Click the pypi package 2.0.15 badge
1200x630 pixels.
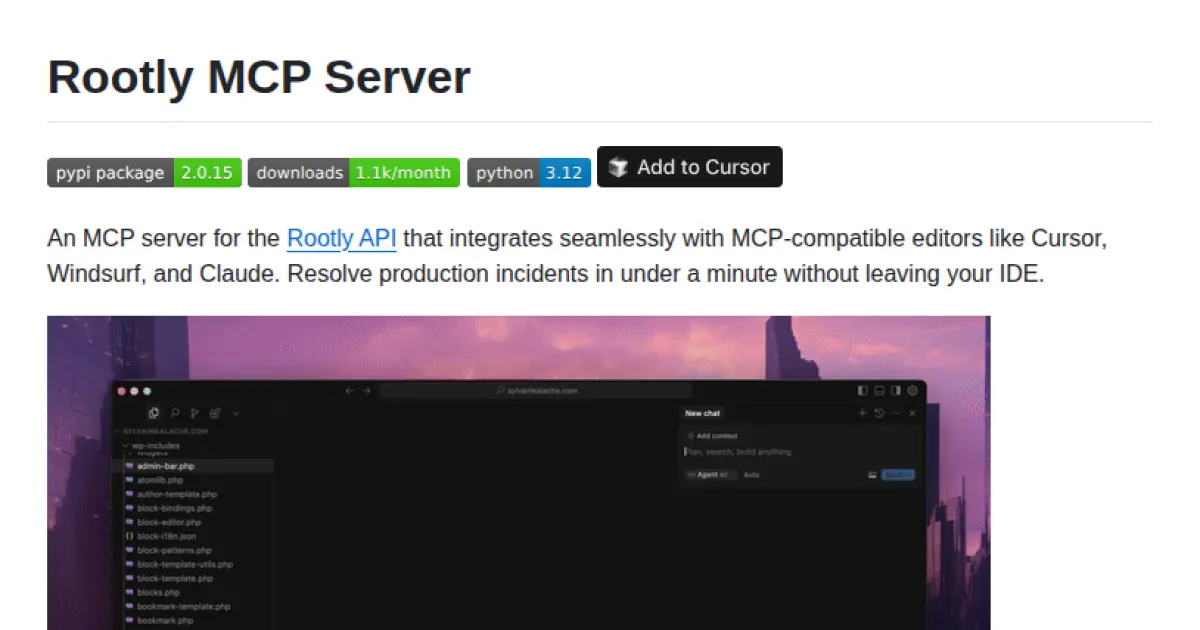143,172
